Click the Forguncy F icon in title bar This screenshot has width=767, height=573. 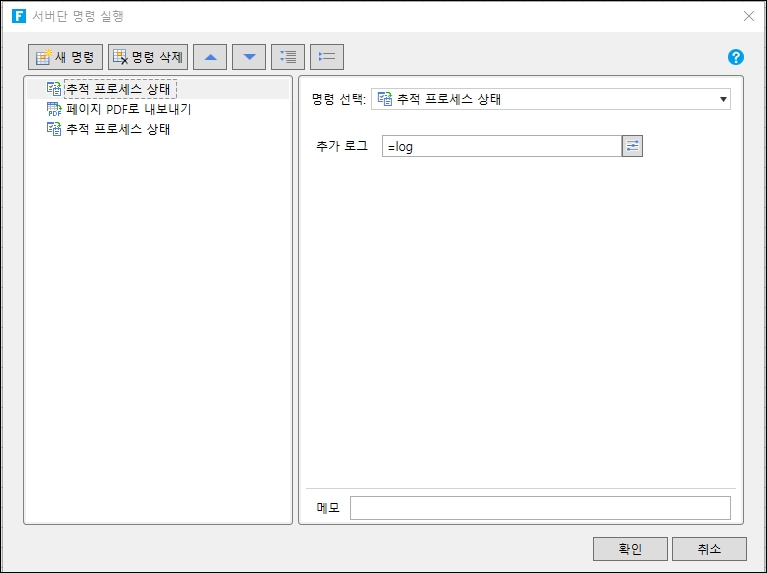pyautogui.click(x=17, y=16)
